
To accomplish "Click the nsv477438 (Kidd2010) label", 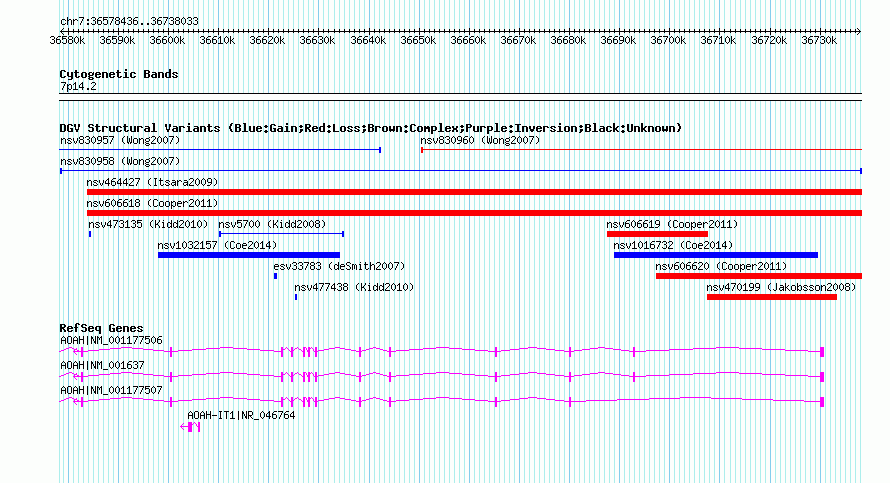I will (354, 287).
